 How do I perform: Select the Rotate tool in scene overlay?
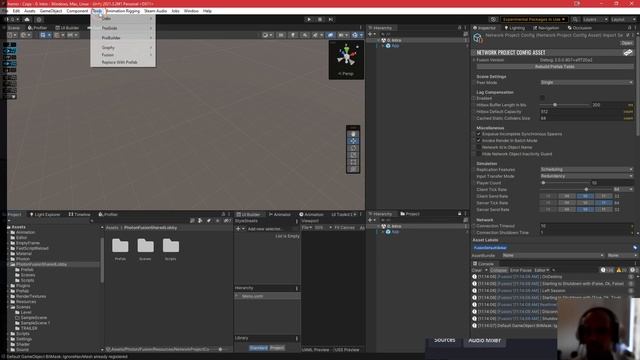pos(353,148)
